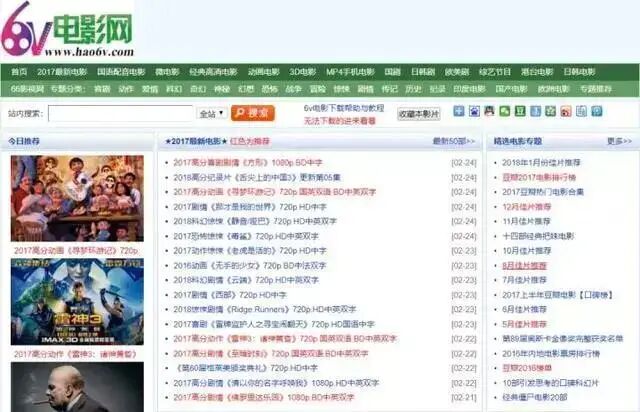Image resolution: width=640 pixels, height=412 pixels.
Task: Open 《舌尖上的中国3》更新第05集 listing
Action: click(x=257, y=177)
